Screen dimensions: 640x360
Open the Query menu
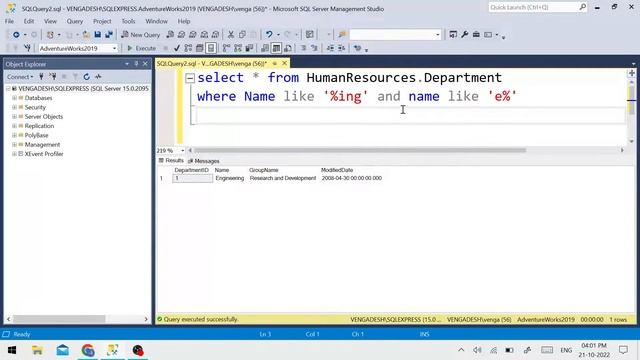pos(75,21)
